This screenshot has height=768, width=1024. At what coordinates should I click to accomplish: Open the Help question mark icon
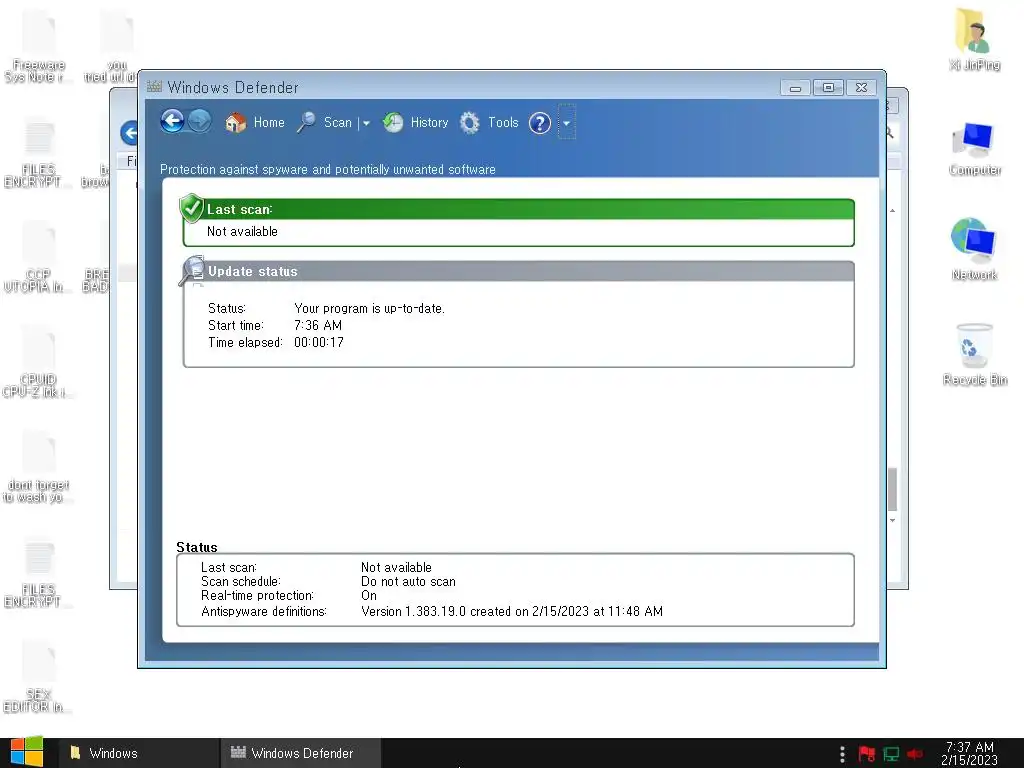point(540,123)
